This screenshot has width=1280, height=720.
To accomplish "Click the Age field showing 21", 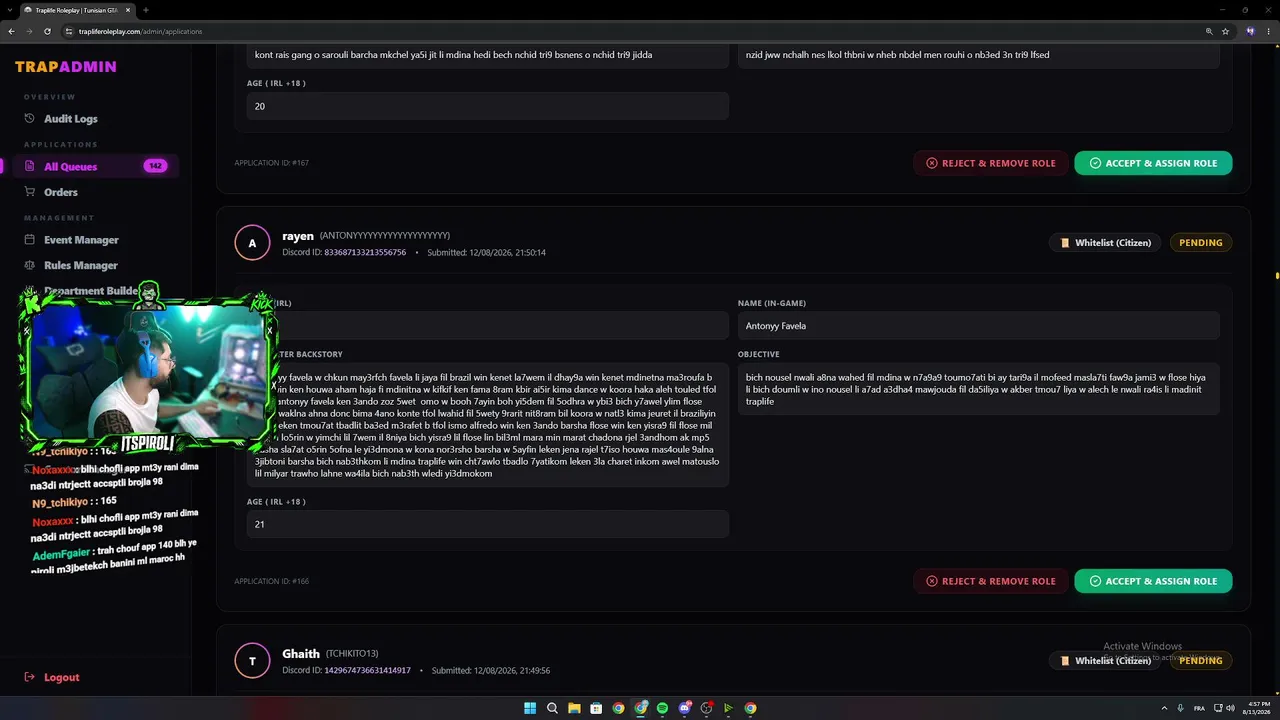I will point(487,524).
